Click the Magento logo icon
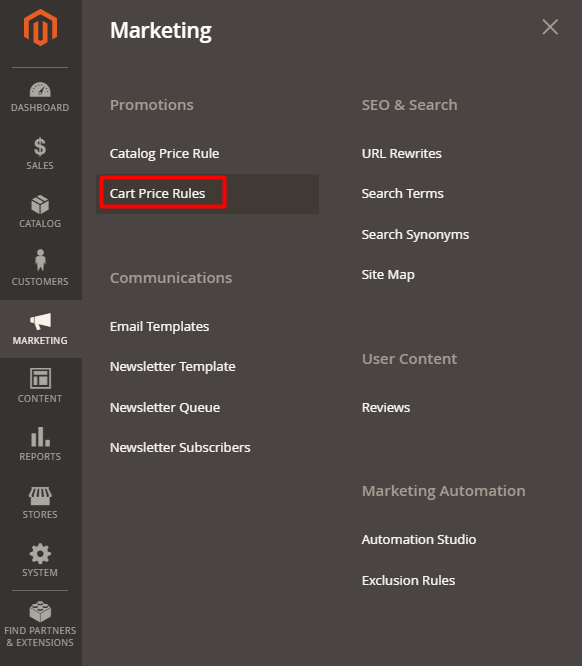The image size is (582, 666). click(40, 28)
